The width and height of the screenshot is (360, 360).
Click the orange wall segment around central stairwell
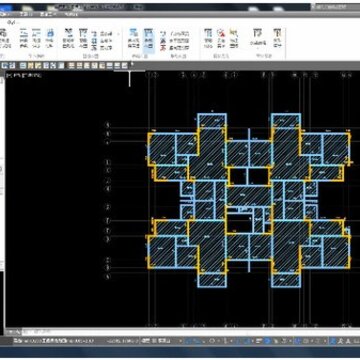[x=249, y=185]
